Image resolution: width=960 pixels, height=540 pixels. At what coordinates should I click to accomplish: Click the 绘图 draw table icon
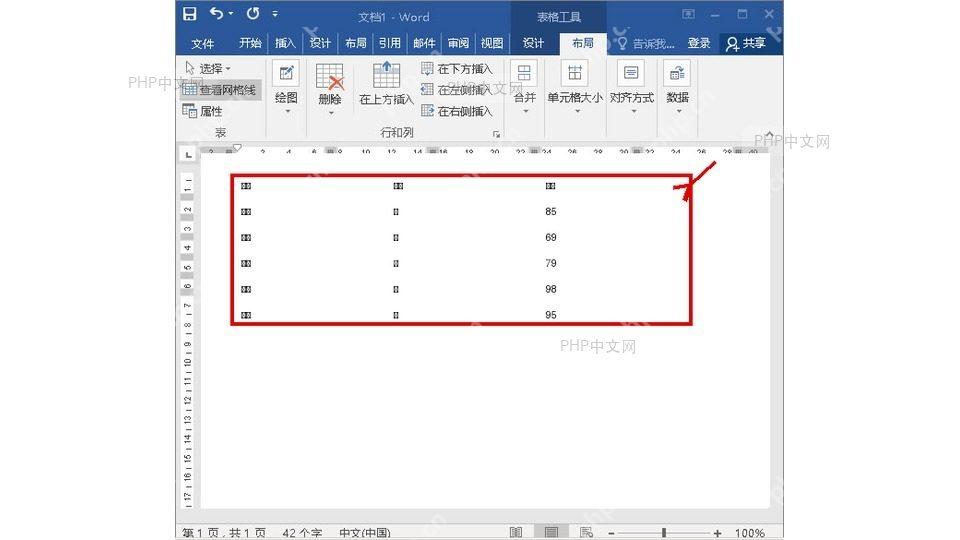tap(286, 74)
